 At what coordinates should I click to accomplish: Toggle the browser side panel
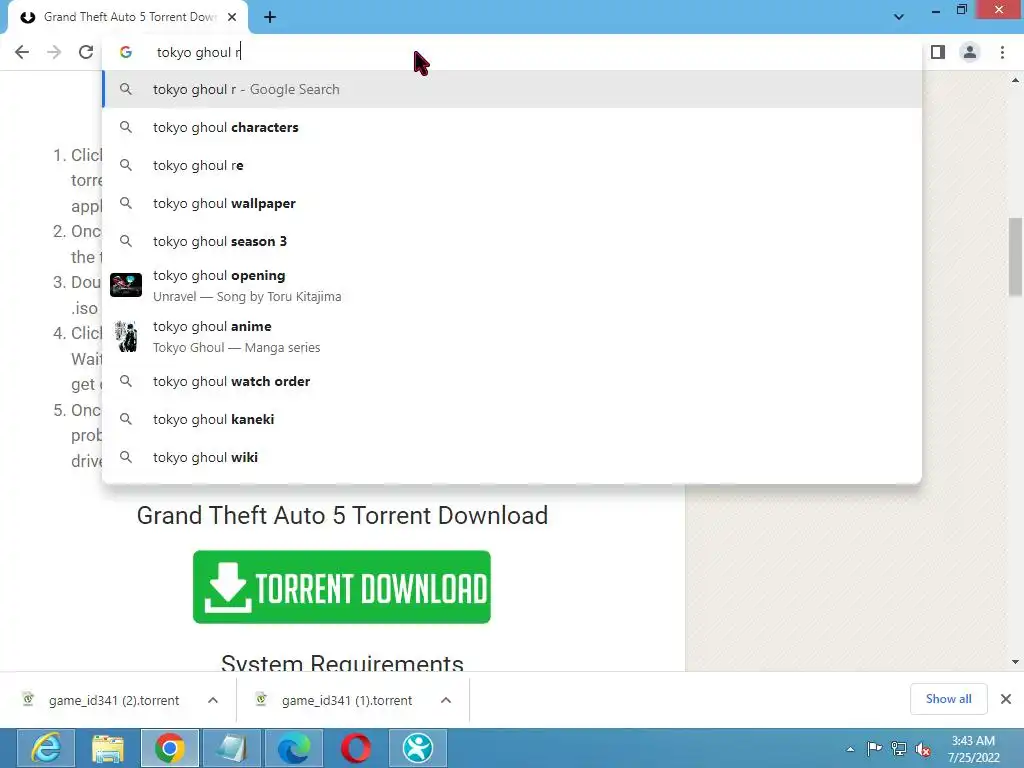pyautogui.click(x=938, y=52)
